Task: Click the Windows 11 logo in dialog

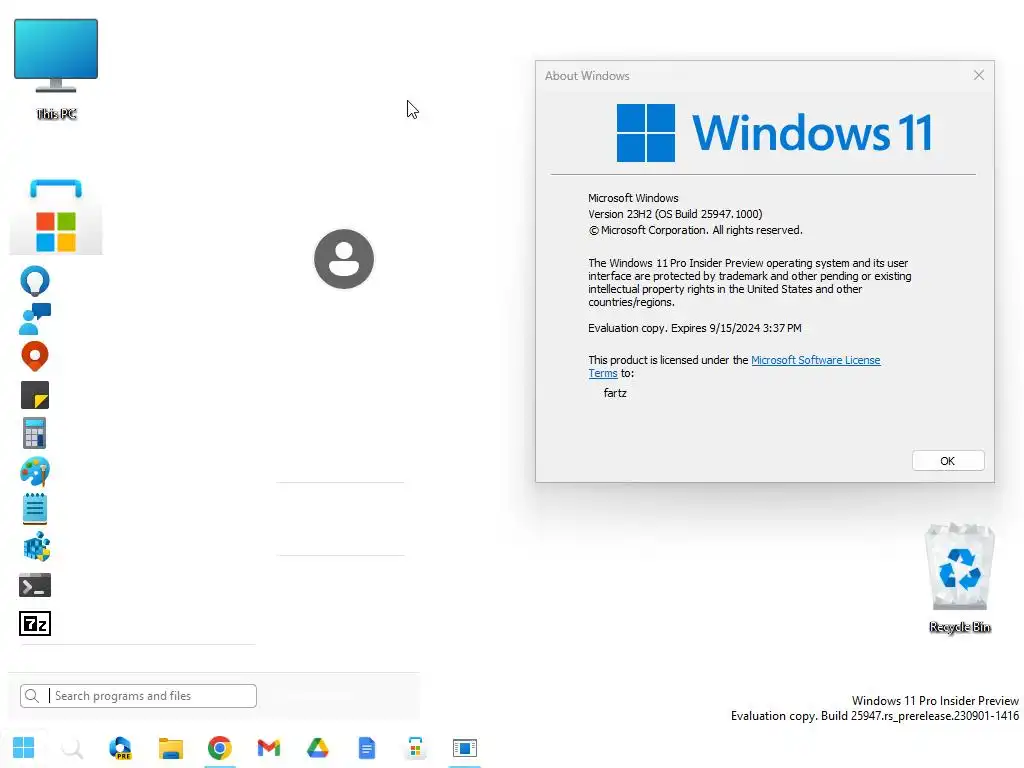Action: [775, 133]
